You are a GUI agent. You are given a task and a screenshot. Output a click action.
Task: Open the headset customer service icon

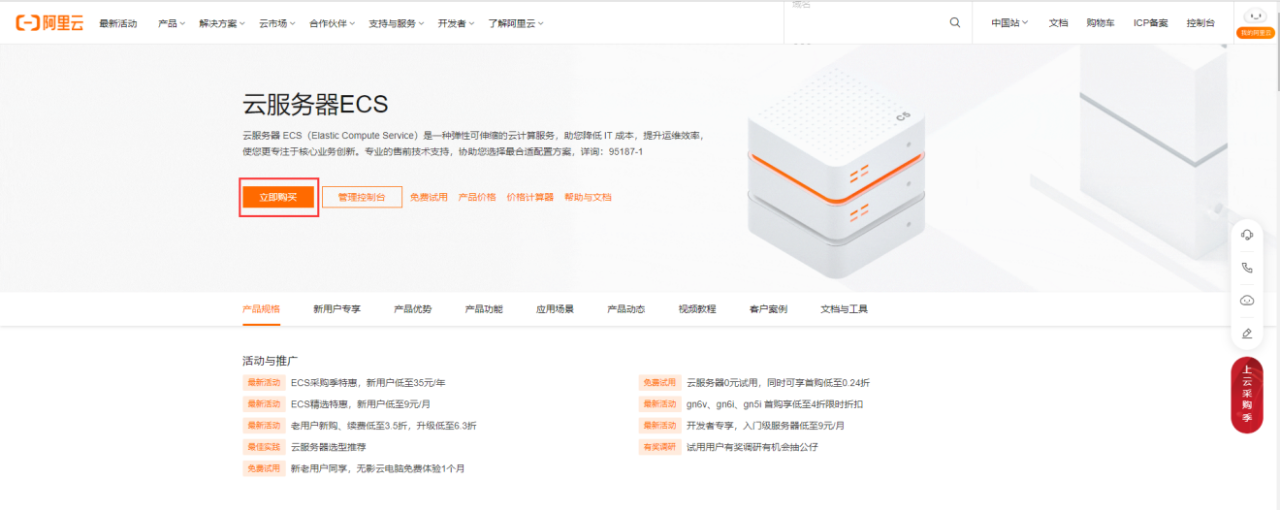[1247, 235]
